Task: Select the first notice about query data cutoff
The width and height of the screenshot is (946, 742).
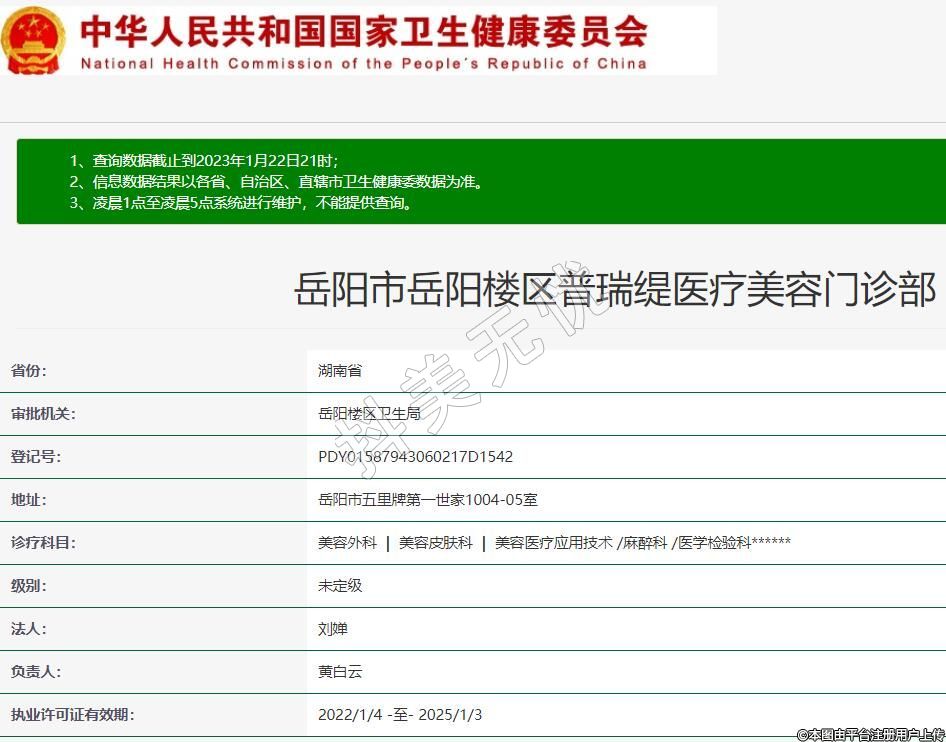Action: coord(204,160)
